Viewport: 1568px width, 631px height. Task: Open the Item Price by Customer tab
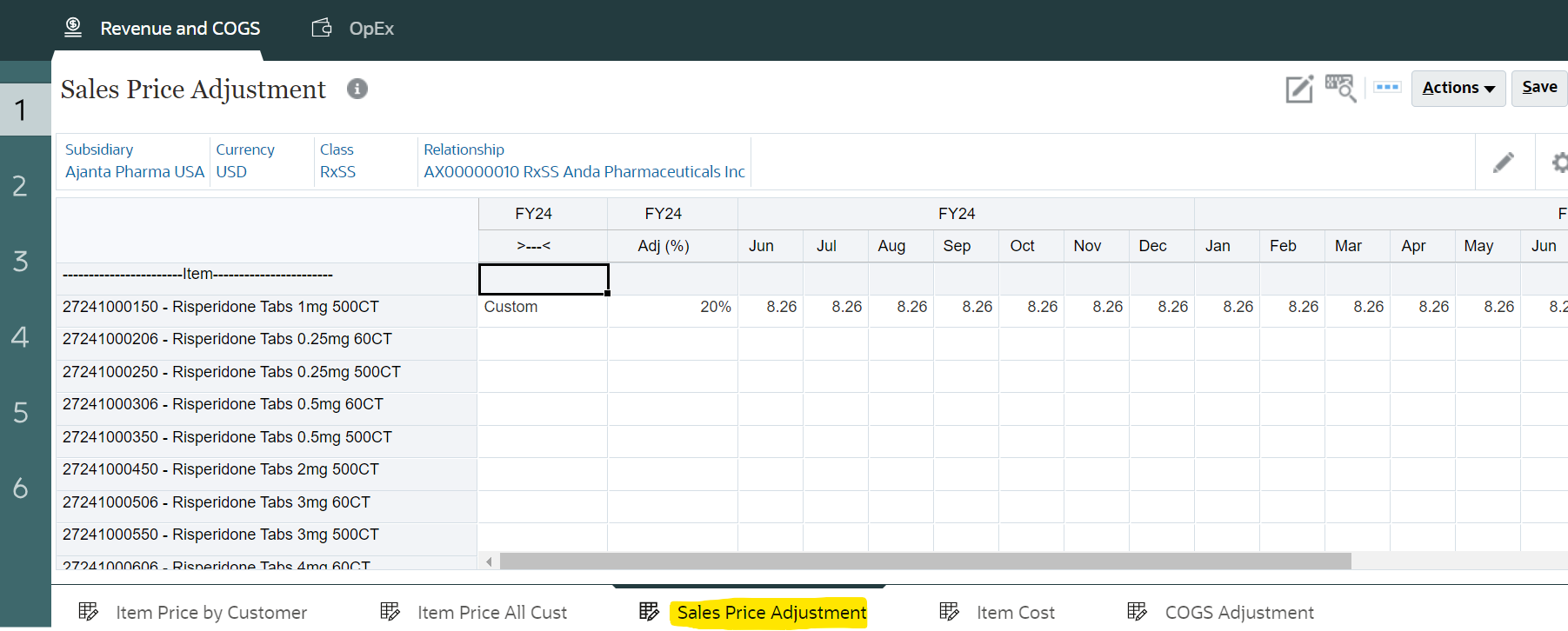(210, 613)
